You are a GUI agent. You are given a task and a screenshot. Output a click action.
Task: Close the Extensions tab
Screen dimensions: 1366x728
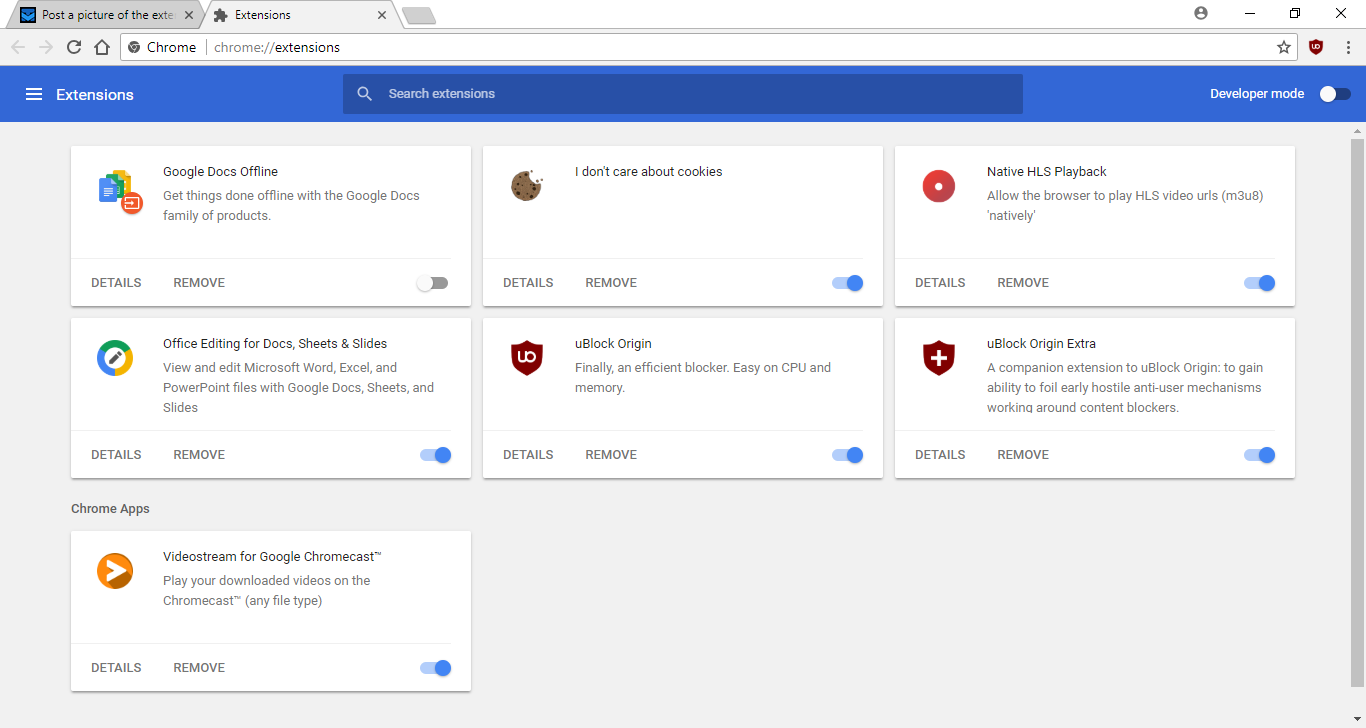[x=382, y=15]
